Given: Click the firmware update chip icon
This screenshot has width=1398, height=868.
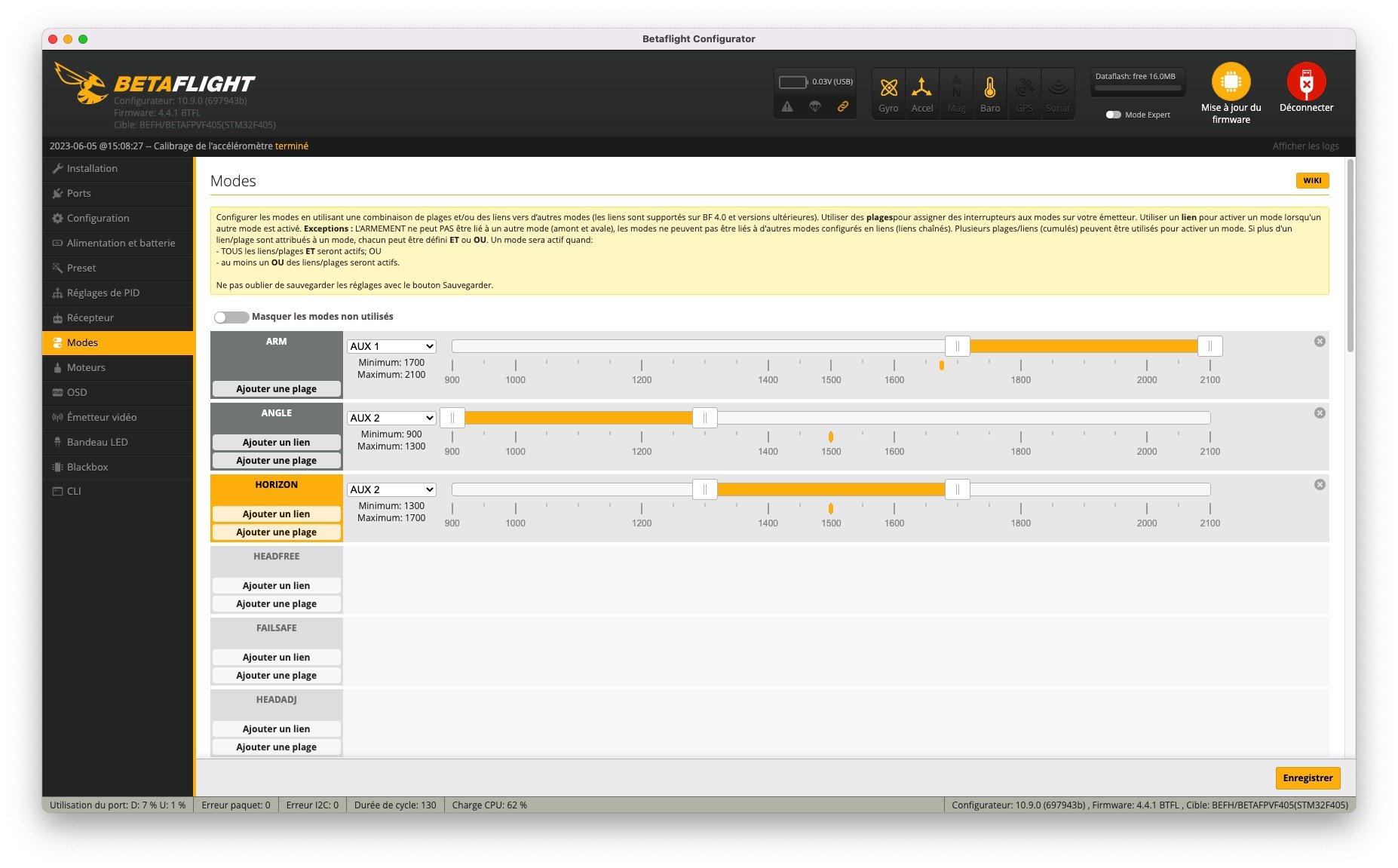Looking at the screenshot, I should 1231,81.
